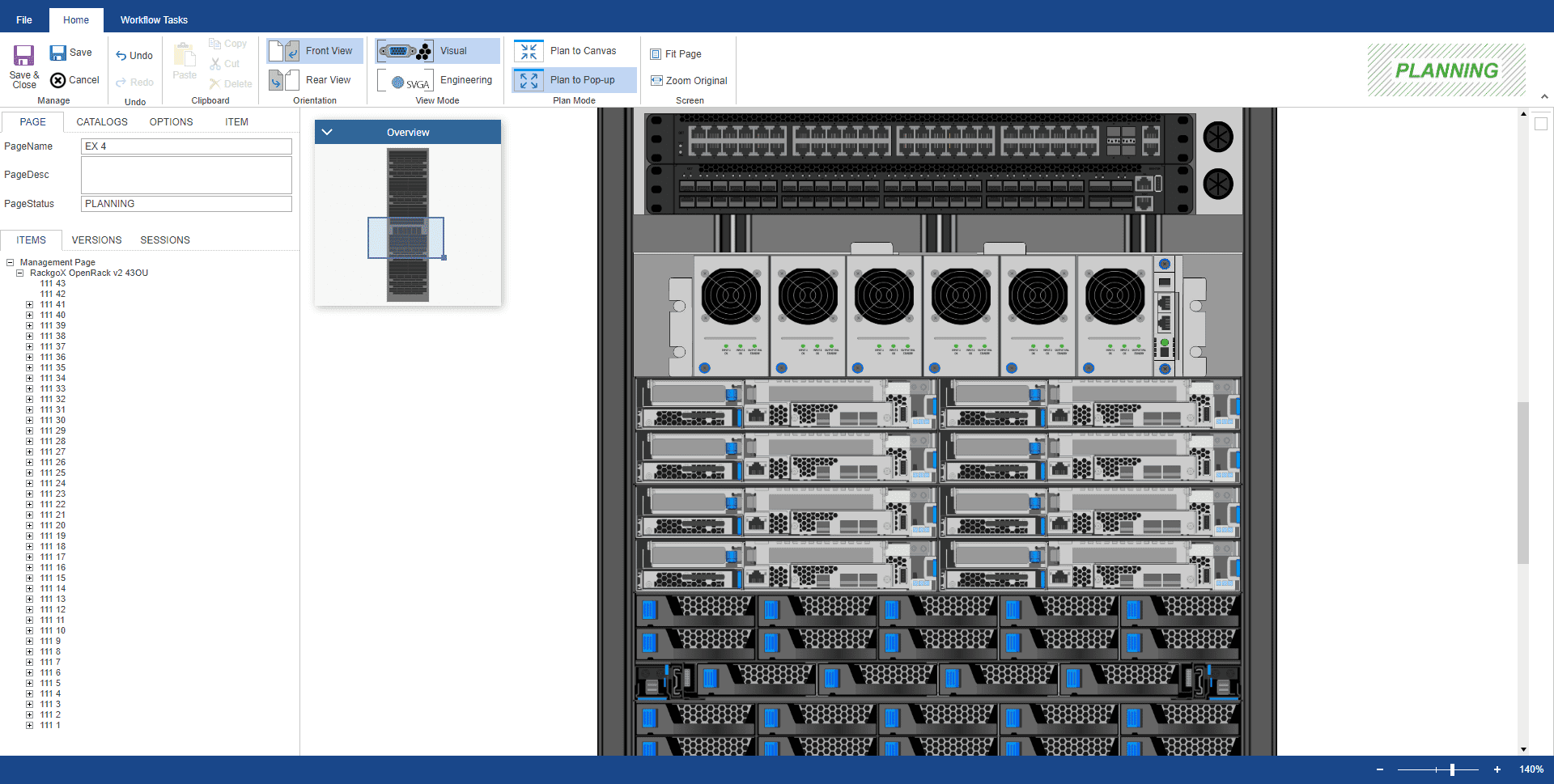This screenshot has width=1554, height=784.
Task: Click the top fan unit in rack
Action: click(x=1217, y=137)
